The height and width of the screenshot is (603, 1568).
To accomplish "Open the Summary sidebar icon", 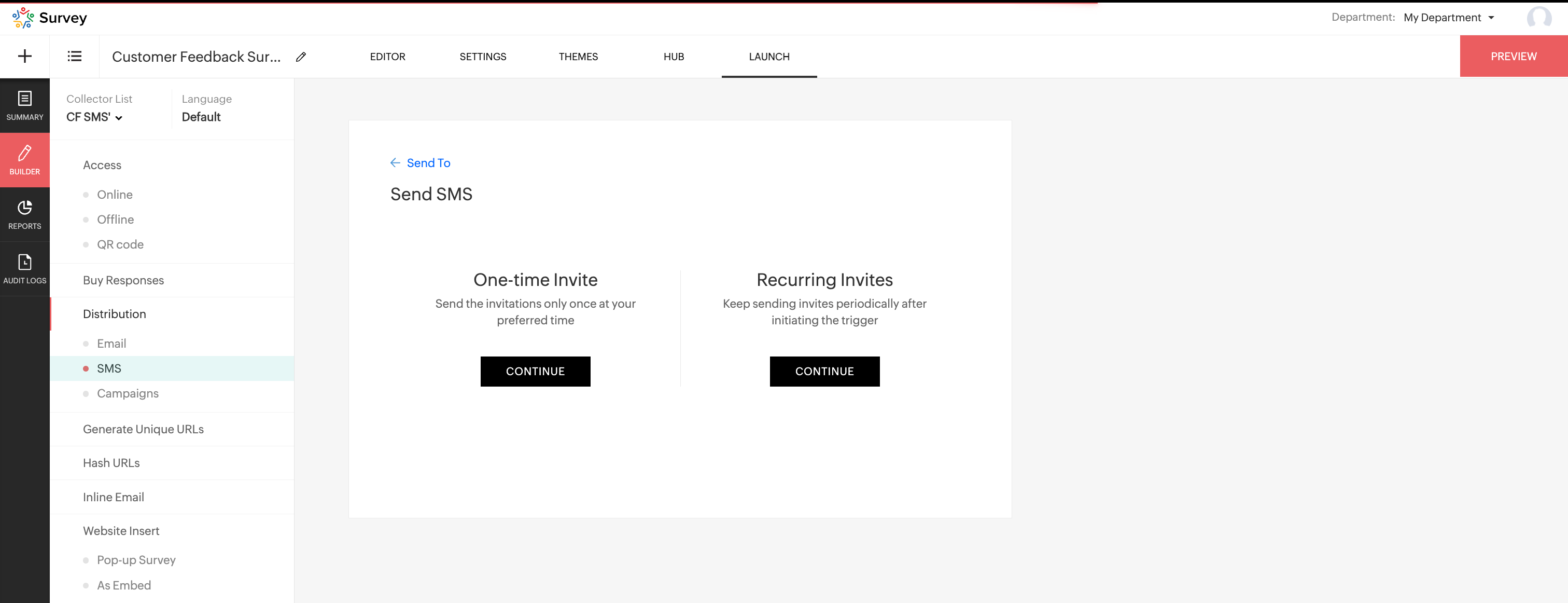I will (25, 105).
